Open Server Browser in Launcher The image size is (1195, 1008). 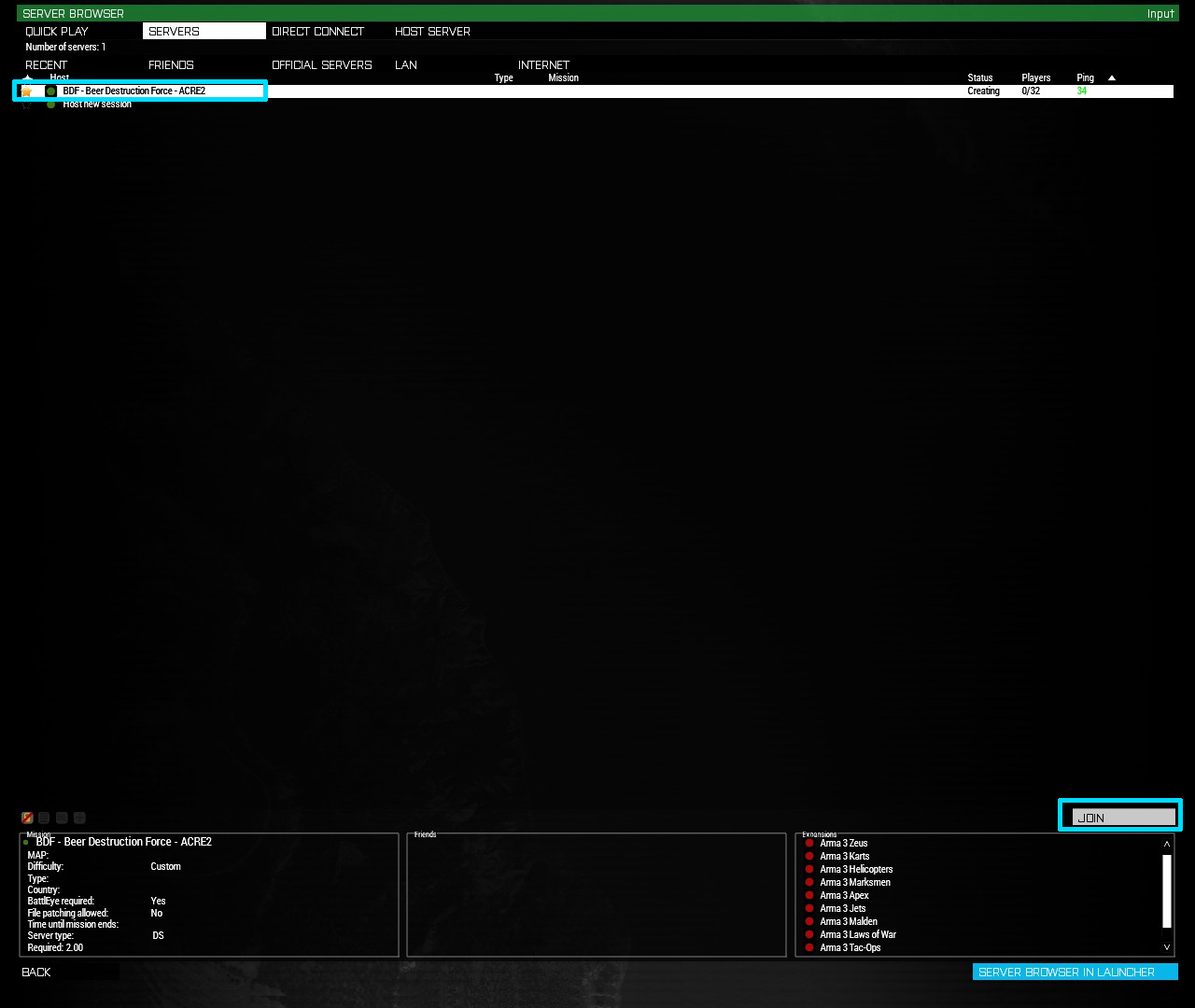point(1075,972)
